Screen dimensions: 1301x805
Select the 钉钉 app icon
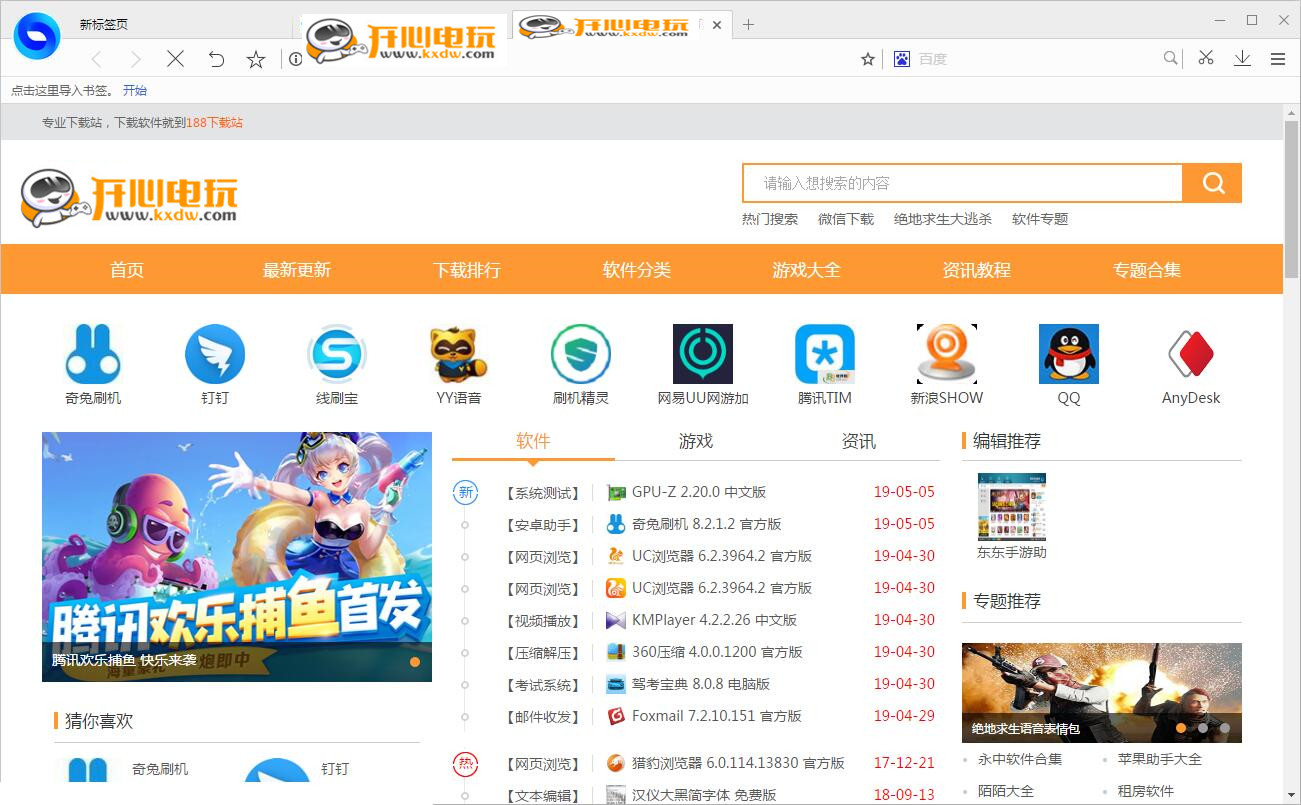215,353
